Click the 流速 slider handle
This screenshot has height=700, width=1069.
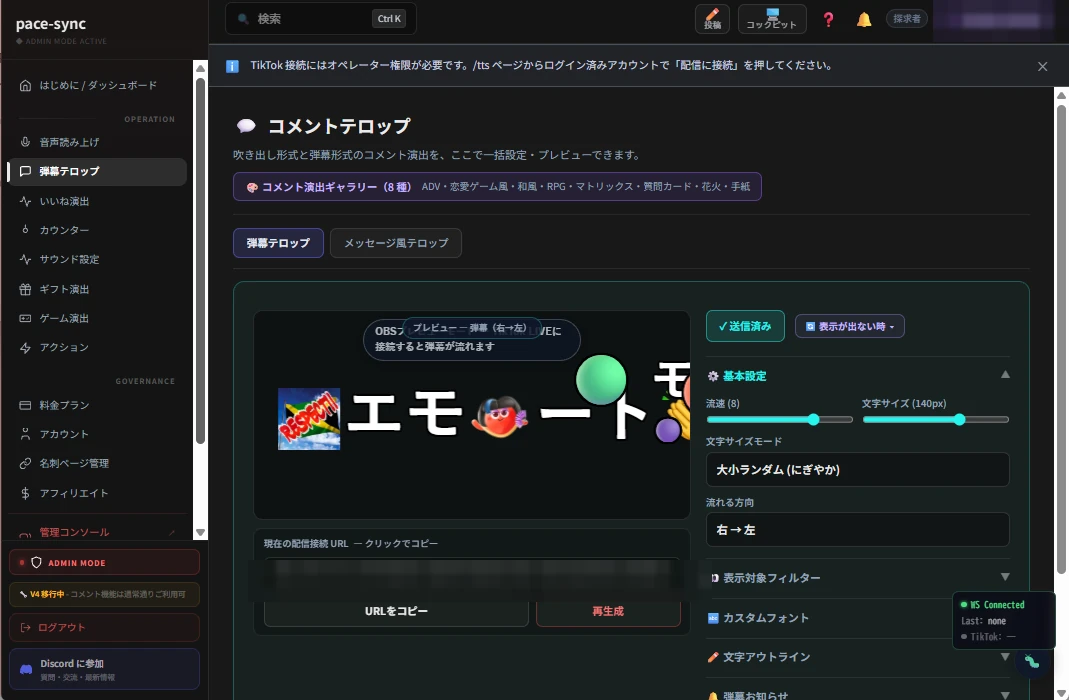(813, 419)
